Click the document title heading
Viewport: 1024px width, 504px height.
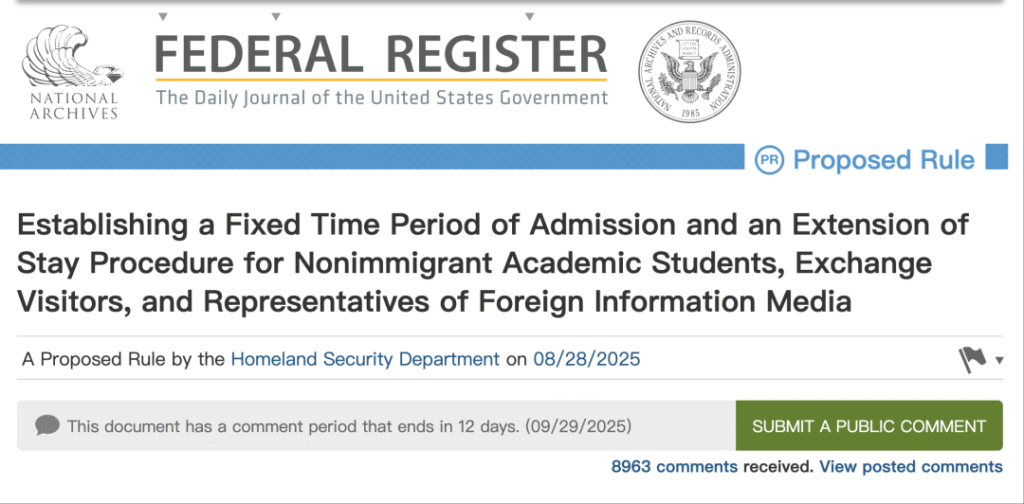493,262
